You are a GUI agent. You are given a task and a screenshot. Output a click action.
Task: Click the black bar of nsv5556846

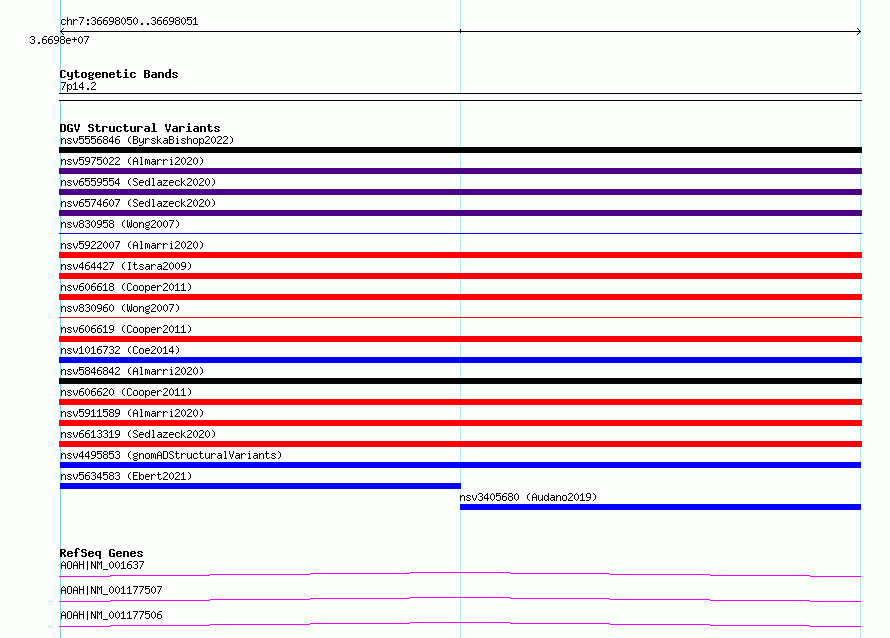click(460, 150)
